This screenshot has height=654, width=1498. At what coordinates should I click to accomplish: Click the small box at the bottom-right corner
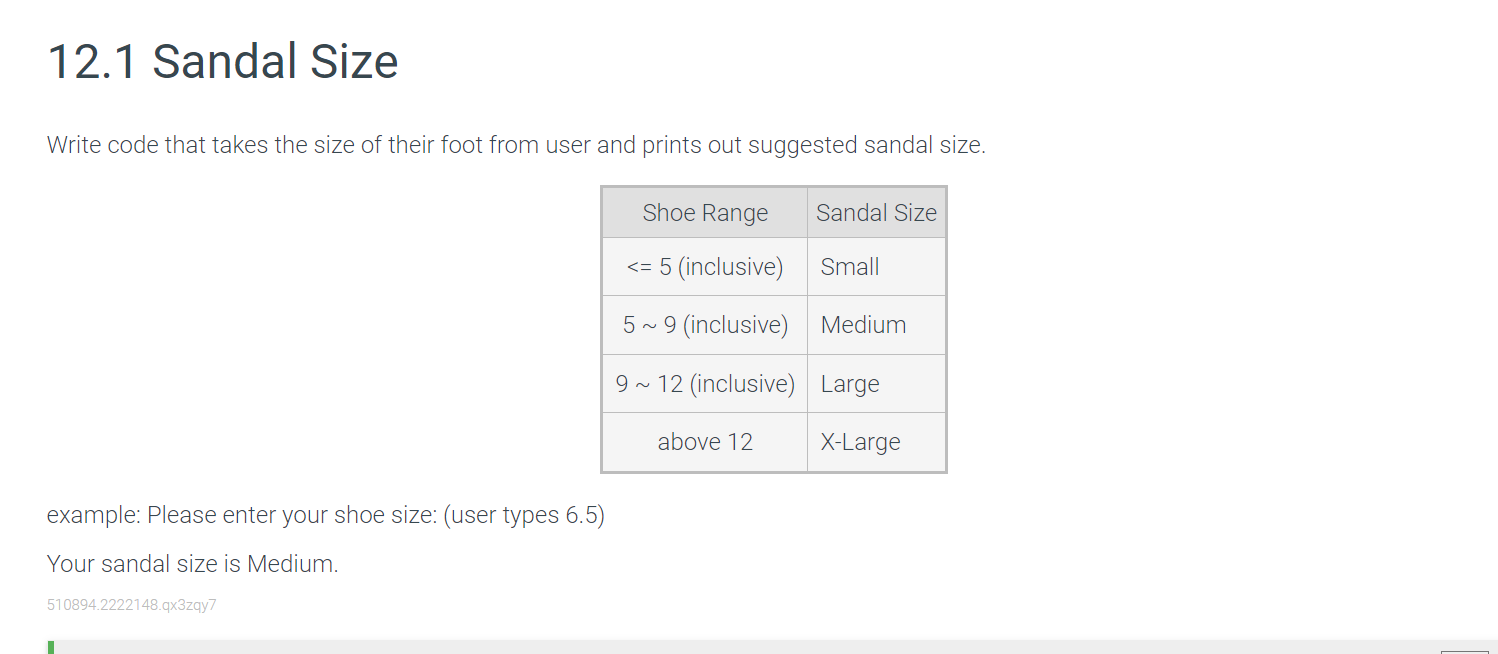coord(1465,651)
